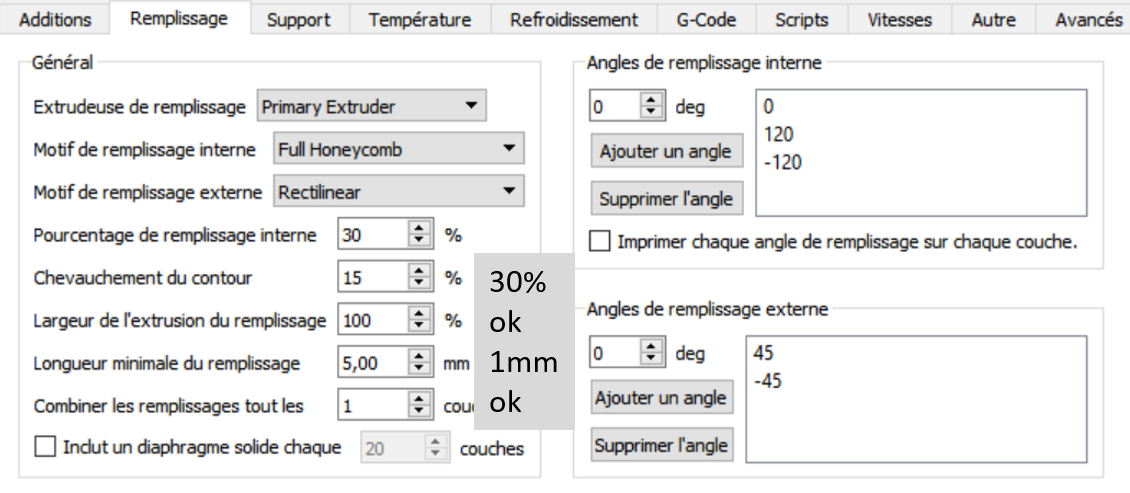The height and width of the screenshot is (493, 1130).
Task: Open the Température tab
Action: click(420, 20)
